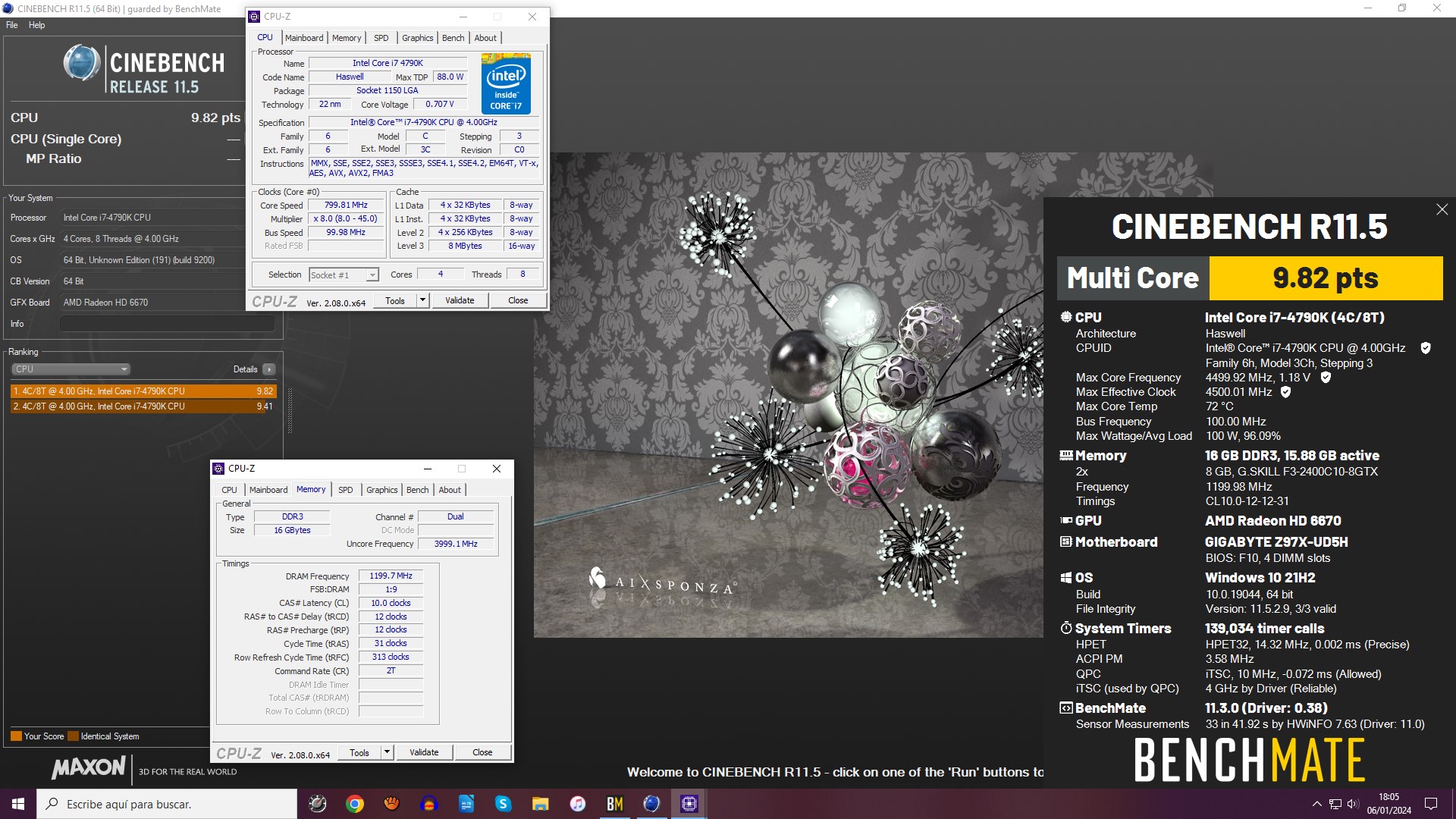
Task: Click the Windows taskbar search box
Action: point(167,804)
